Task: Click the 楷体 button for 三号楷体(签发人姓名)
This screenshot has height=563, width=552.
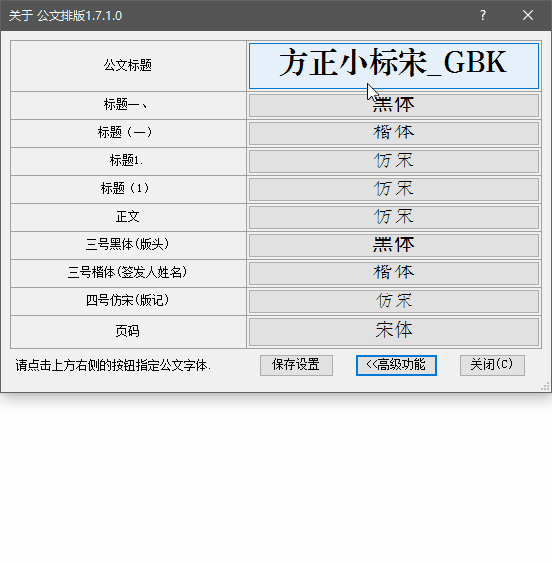Action: pyautogui.click(x=394, y=273)
